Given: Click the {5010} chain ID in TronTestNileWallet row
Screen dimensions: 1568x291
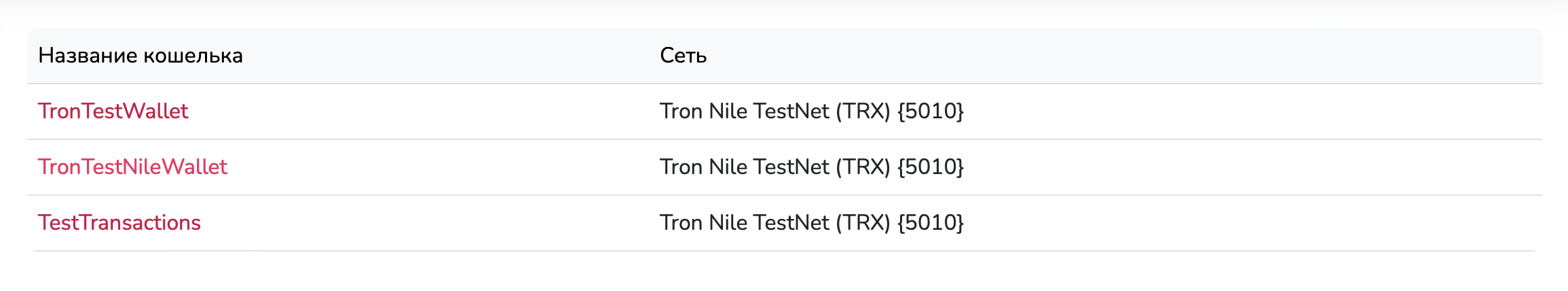Looking at the screenshot, I should (x=930, y=167).
